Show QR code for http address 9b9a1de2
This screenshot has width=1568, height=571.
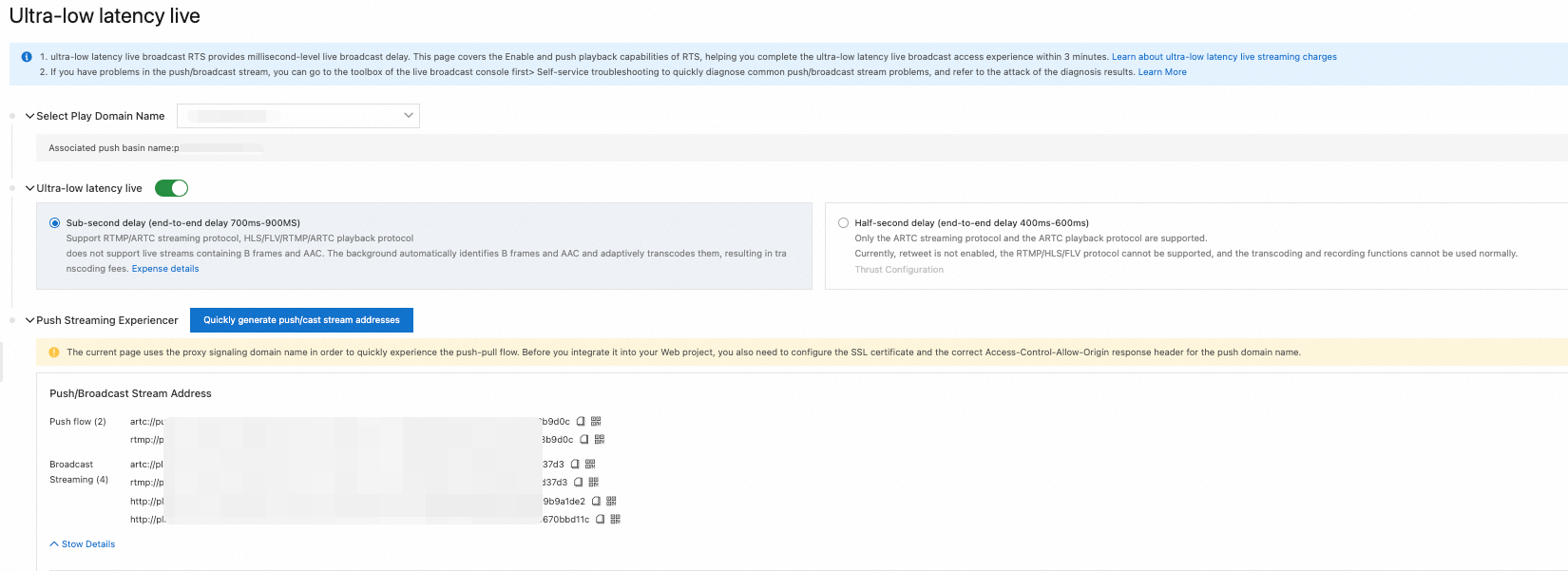click(611, 502)
